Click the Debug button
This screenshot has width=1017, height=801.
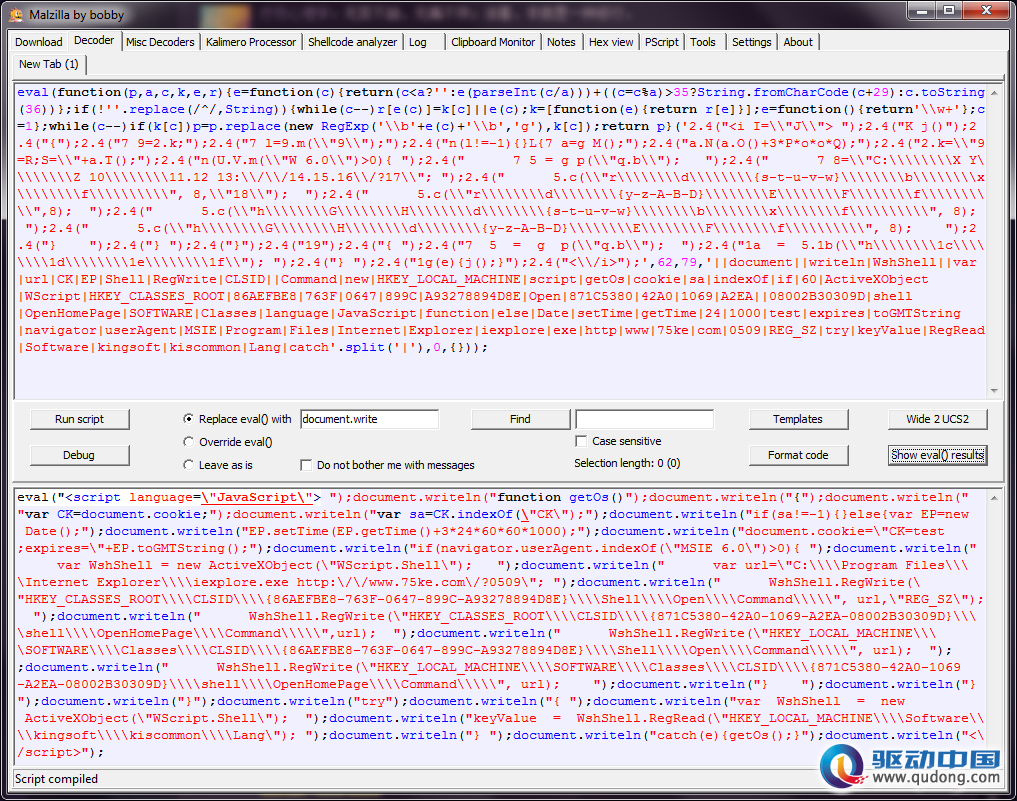click(79, 455)
